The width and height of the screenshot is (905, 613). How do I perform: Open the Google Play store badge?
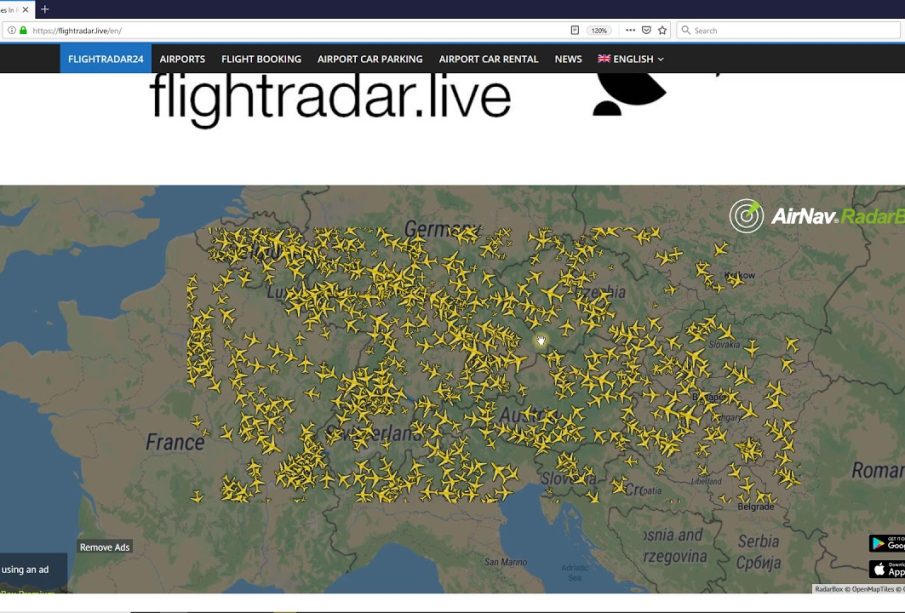click(887, 543)
